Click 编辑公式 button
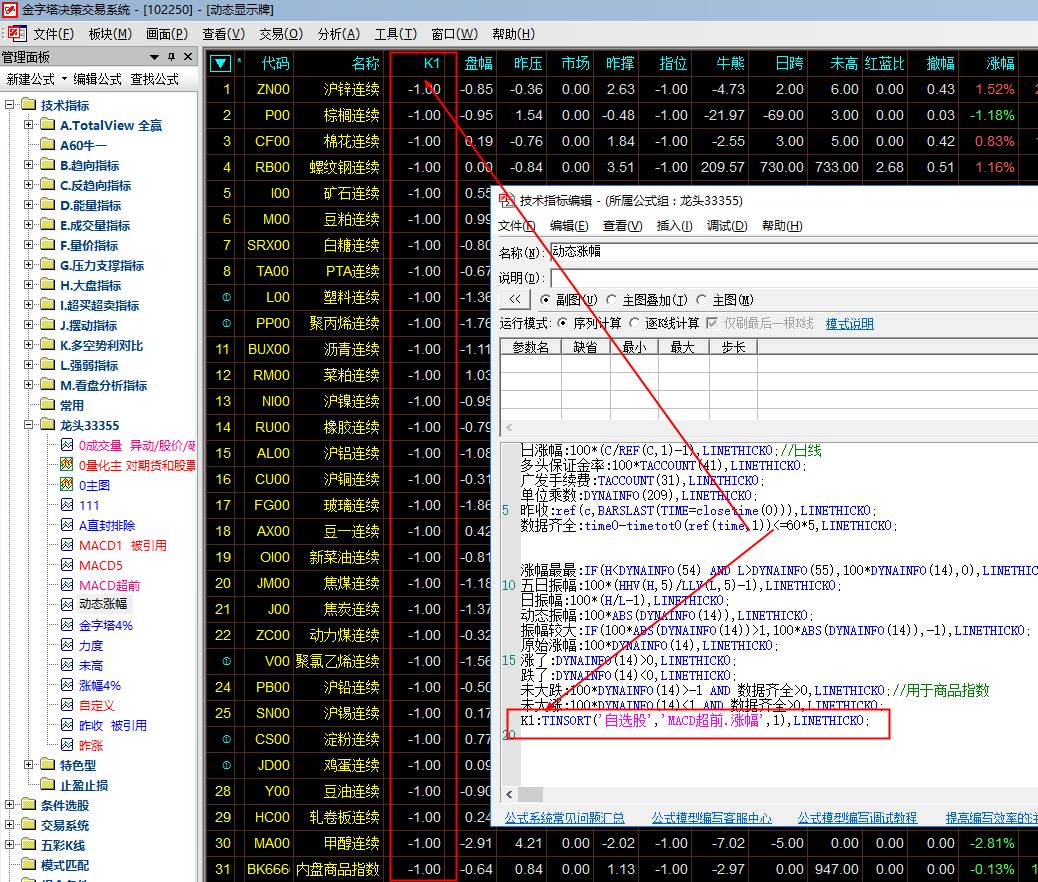1038x882 pixels. coord(97,79)
